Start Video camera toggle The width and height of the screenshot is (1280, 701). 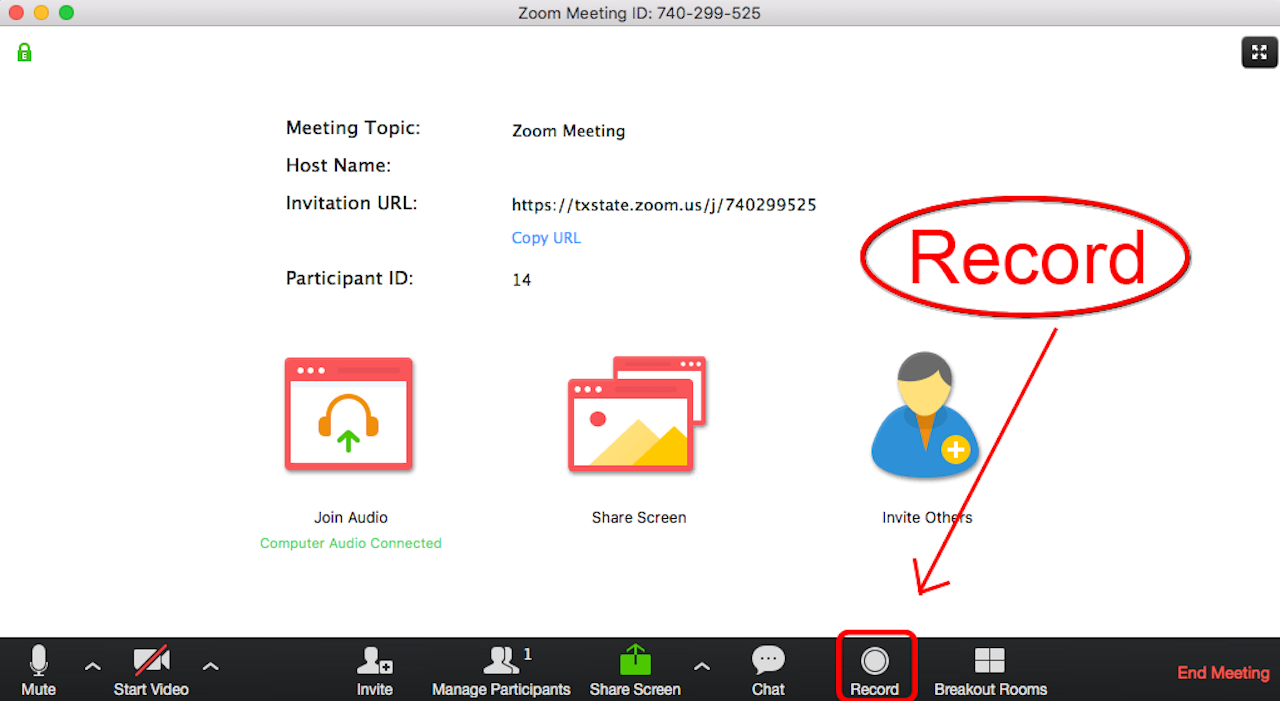pyautogui.click(x=151, y=669)
